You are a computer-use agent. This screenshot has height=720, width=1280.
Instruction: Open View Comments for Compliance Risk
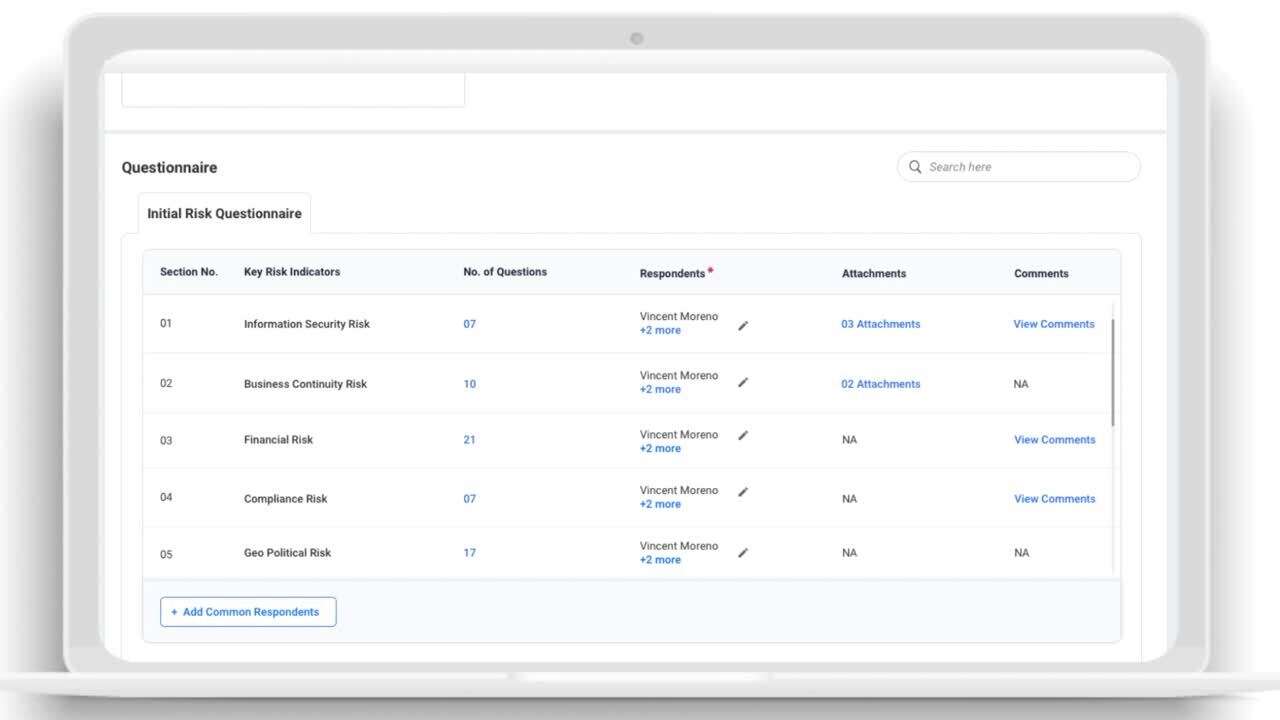click(1054, 499)
